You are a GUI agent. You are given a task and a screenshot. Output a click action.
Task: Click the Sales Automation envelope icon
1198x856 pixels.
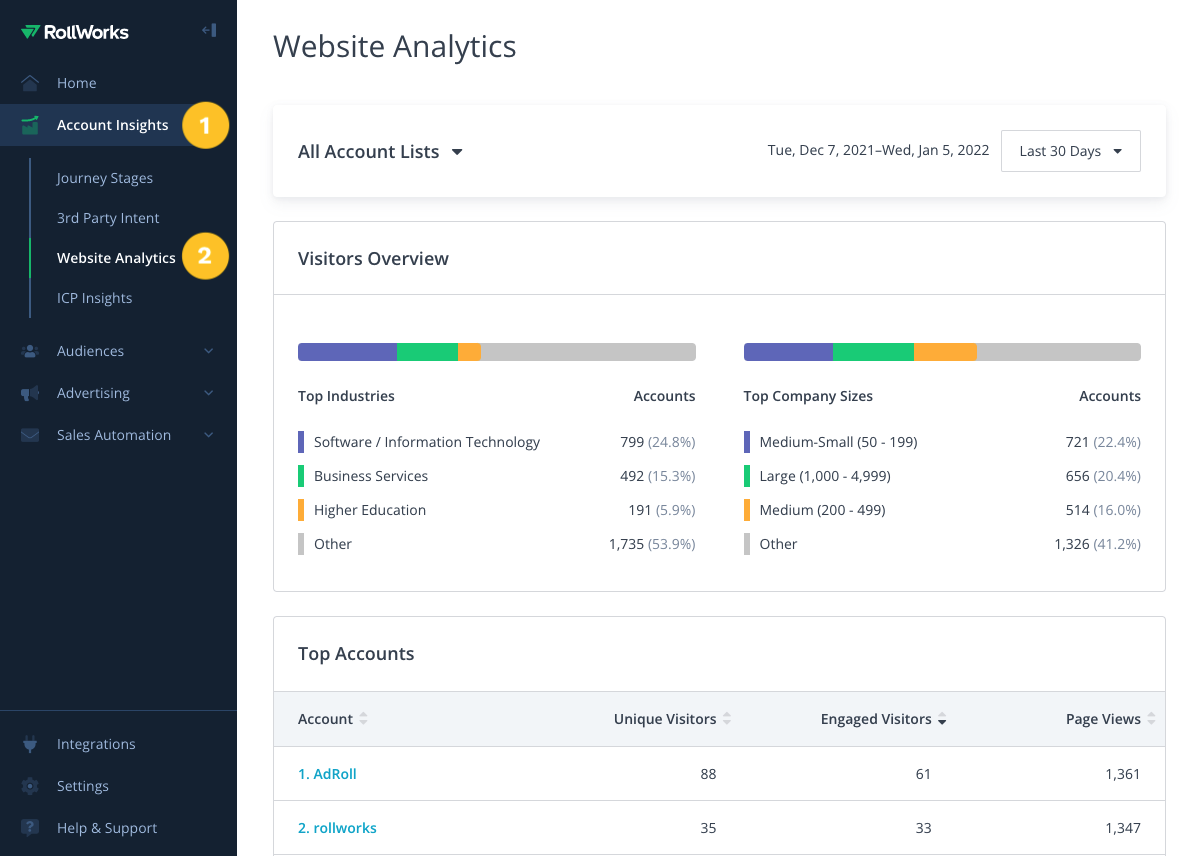(30, 435)
